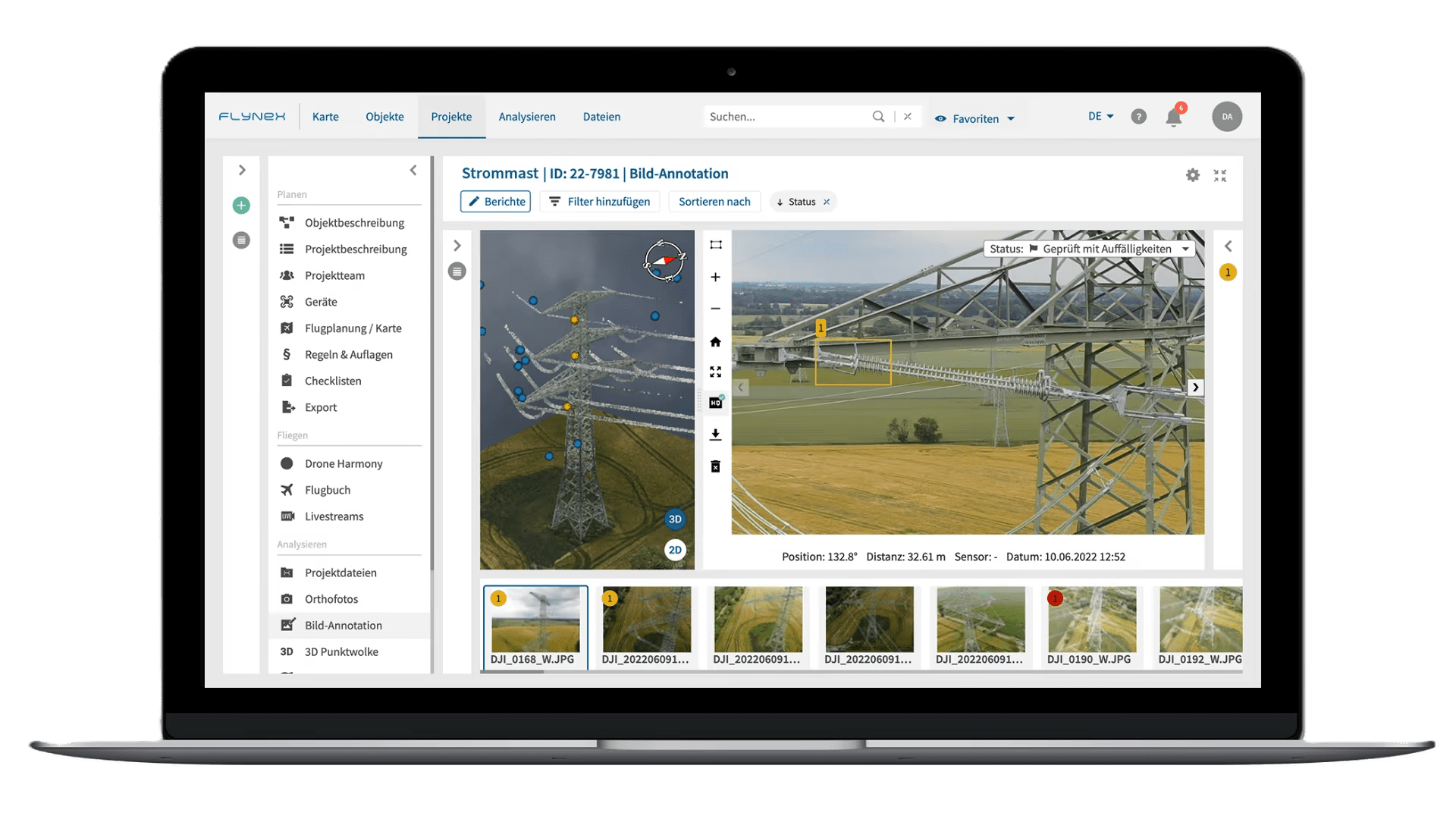Expand status dropdown Geprüft mit Auffälligkeiten
Image resolution: width=1456 pixels, height=819 pixels.
(x=1185, y=249)
